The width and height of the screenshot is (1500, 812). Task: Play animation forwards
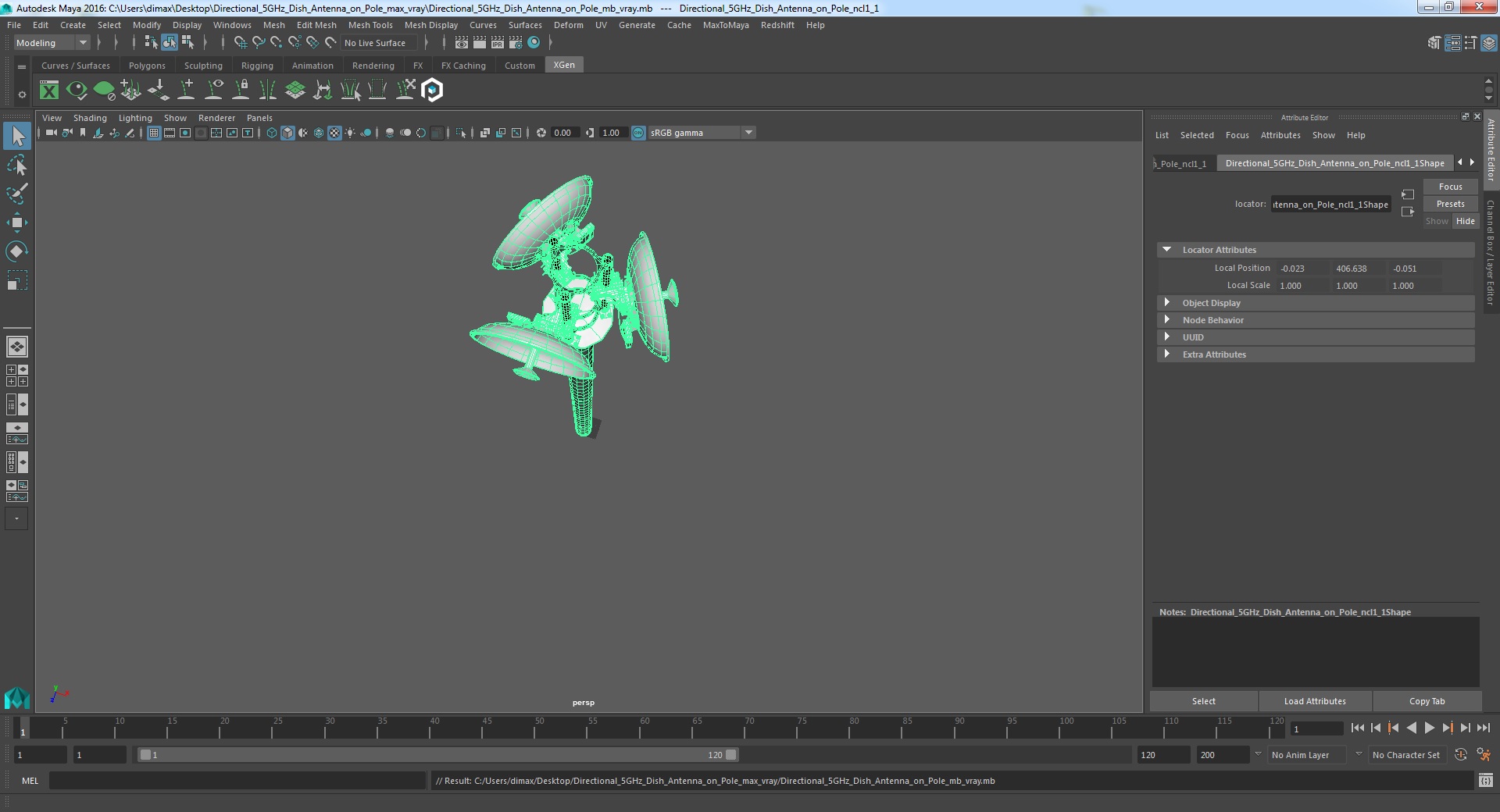1429,728
